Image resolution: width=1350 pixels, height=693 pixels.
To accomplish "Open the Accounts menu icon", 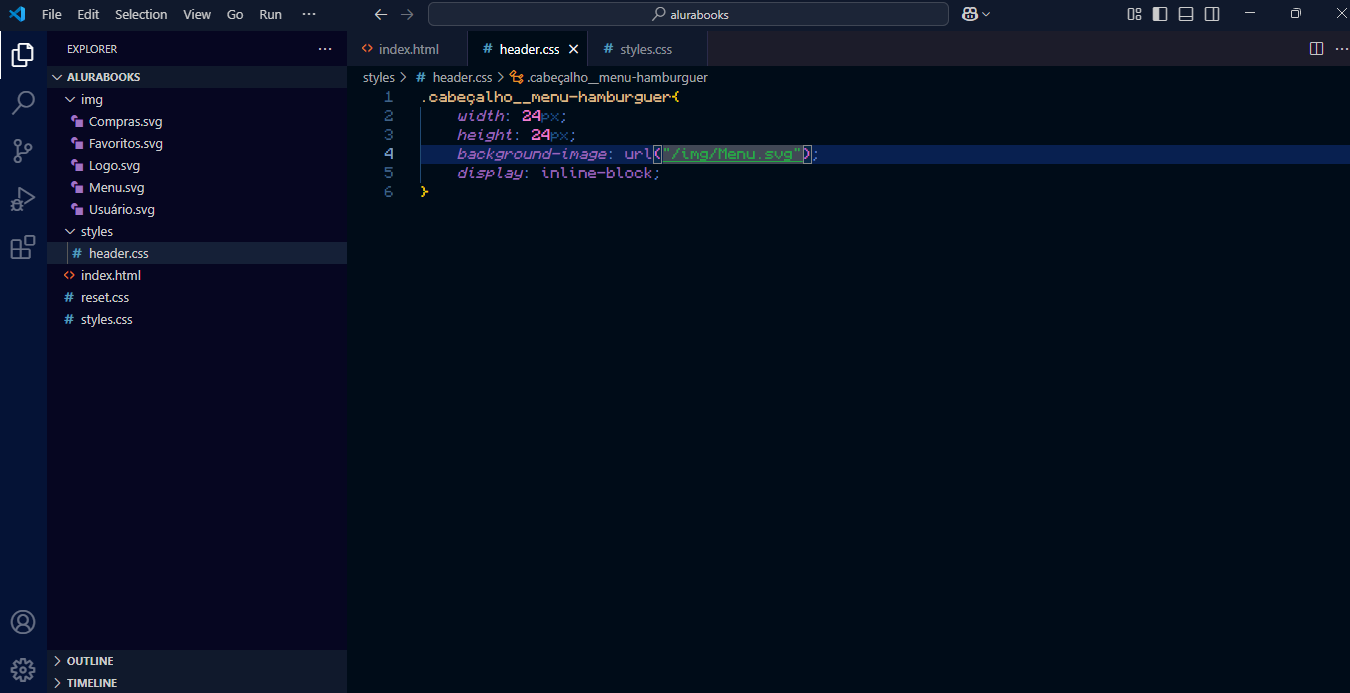I will click(23, 622).
